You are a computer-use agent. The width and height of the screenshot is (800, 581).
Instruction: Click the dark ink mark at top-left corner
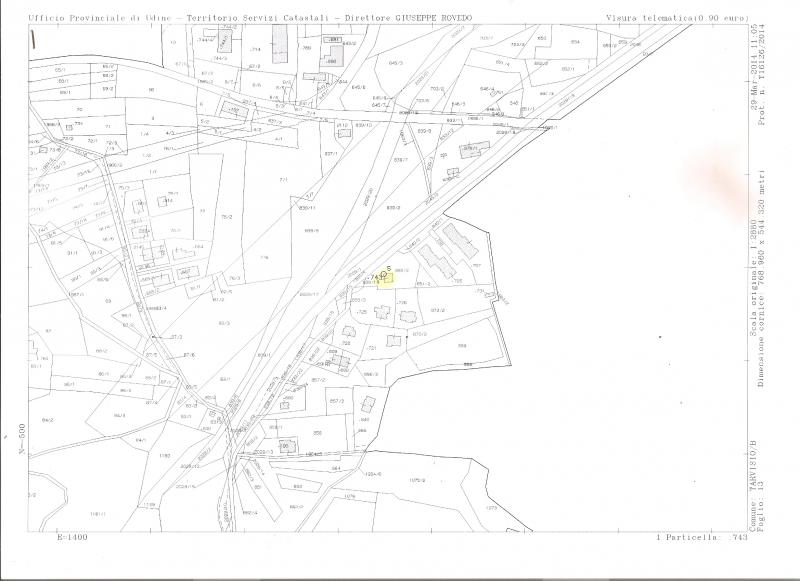[x=33, y=40]
